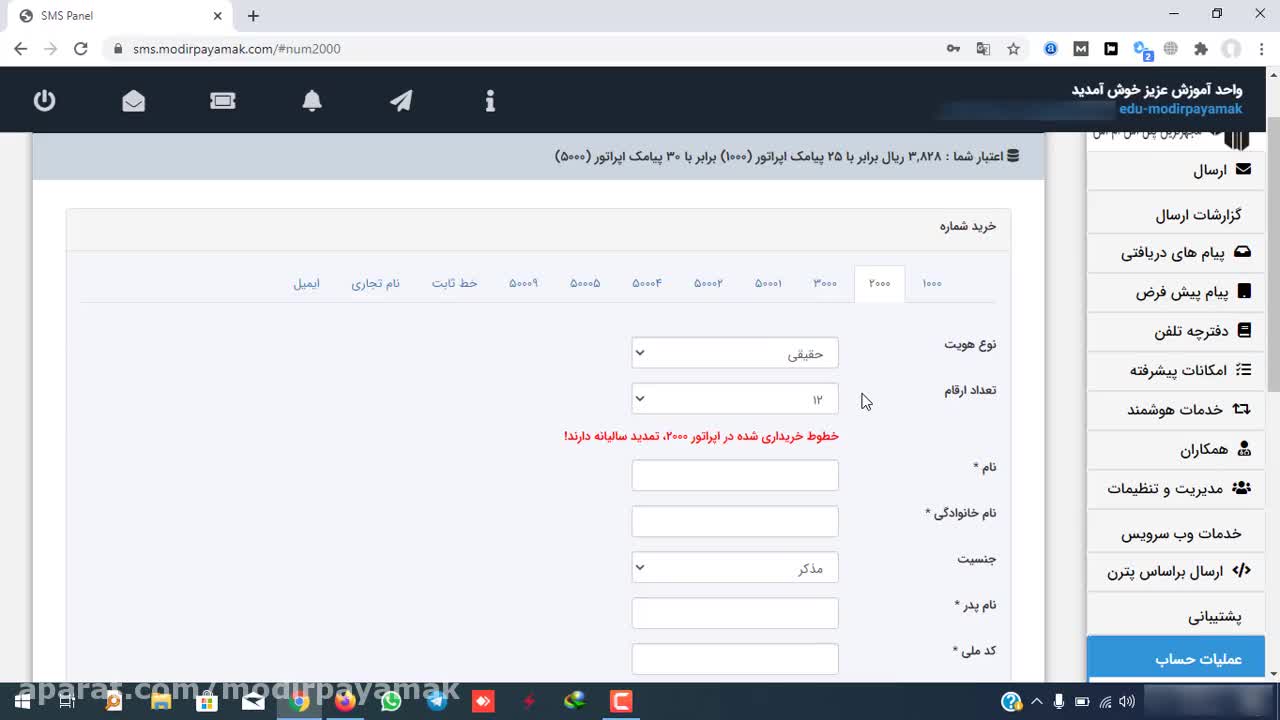
Task: Click the ticket icon in header
Action: [223, 101]
